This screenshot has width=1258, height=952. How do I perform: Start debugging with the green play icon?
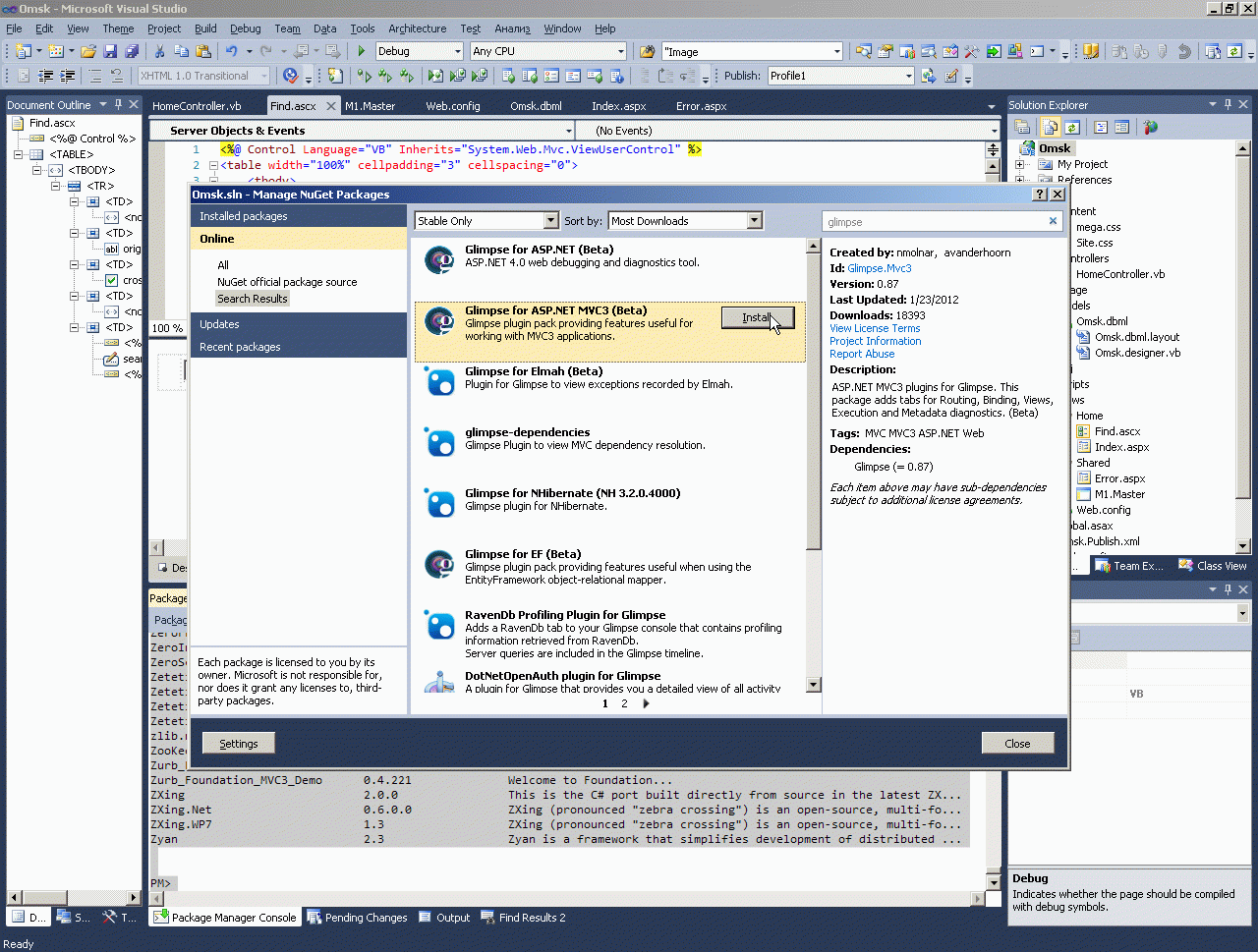[362, 51]
